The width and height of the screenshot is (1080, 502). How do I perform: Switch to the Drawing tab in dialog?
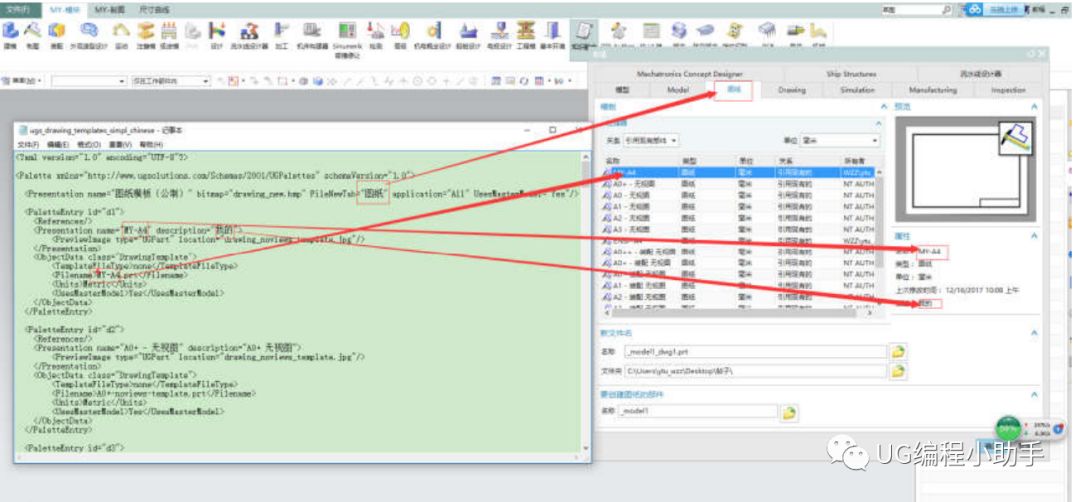[x=791, y=90]
